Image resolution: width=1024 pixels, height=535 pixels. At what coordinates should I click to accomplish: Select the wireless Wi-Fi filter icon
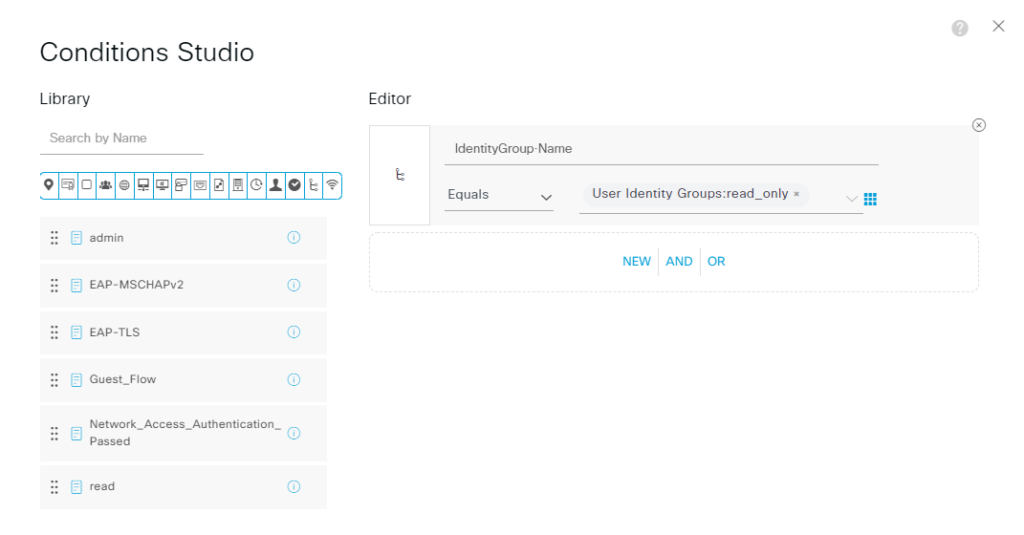pyautogui.click(x=332, y=185)
